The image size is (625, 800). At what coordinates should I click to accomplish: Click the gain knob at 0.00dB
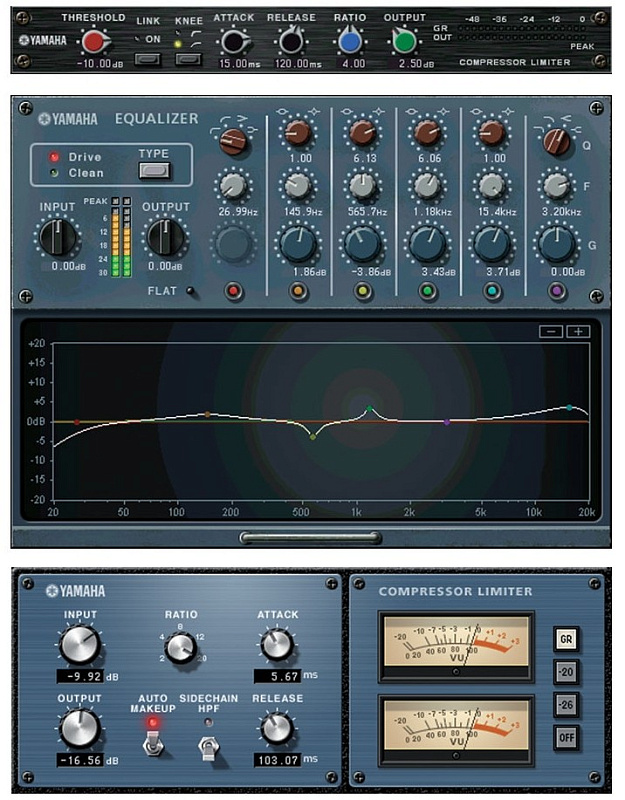point(557,245)
